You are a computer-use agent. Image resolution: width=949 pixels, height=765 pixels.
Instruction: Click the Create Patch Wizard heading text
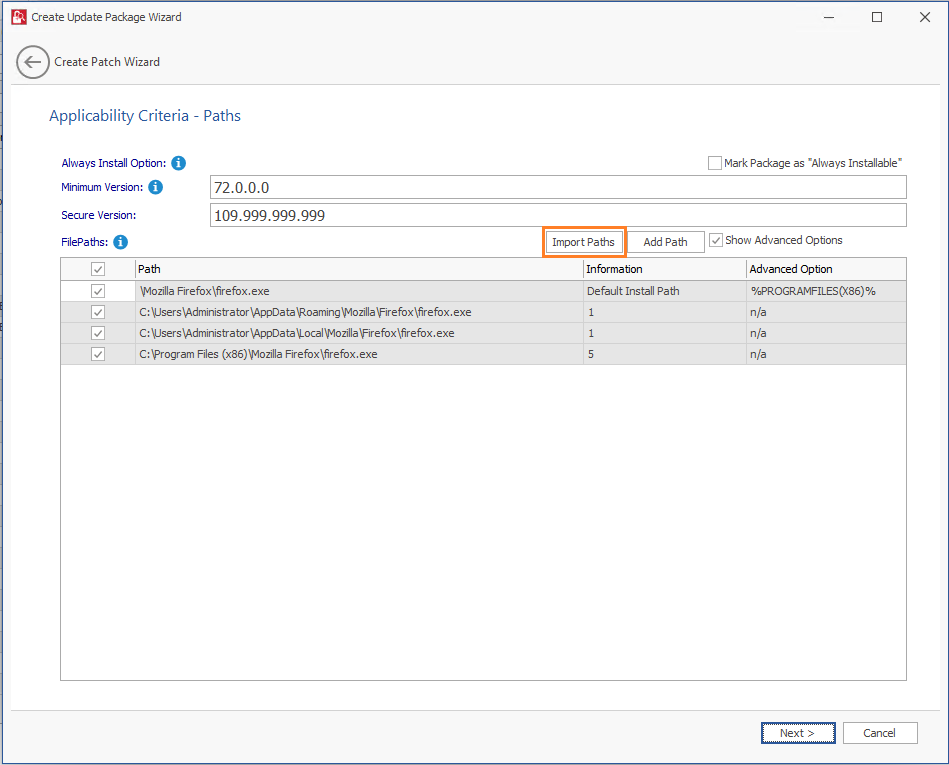coord(107,62)
